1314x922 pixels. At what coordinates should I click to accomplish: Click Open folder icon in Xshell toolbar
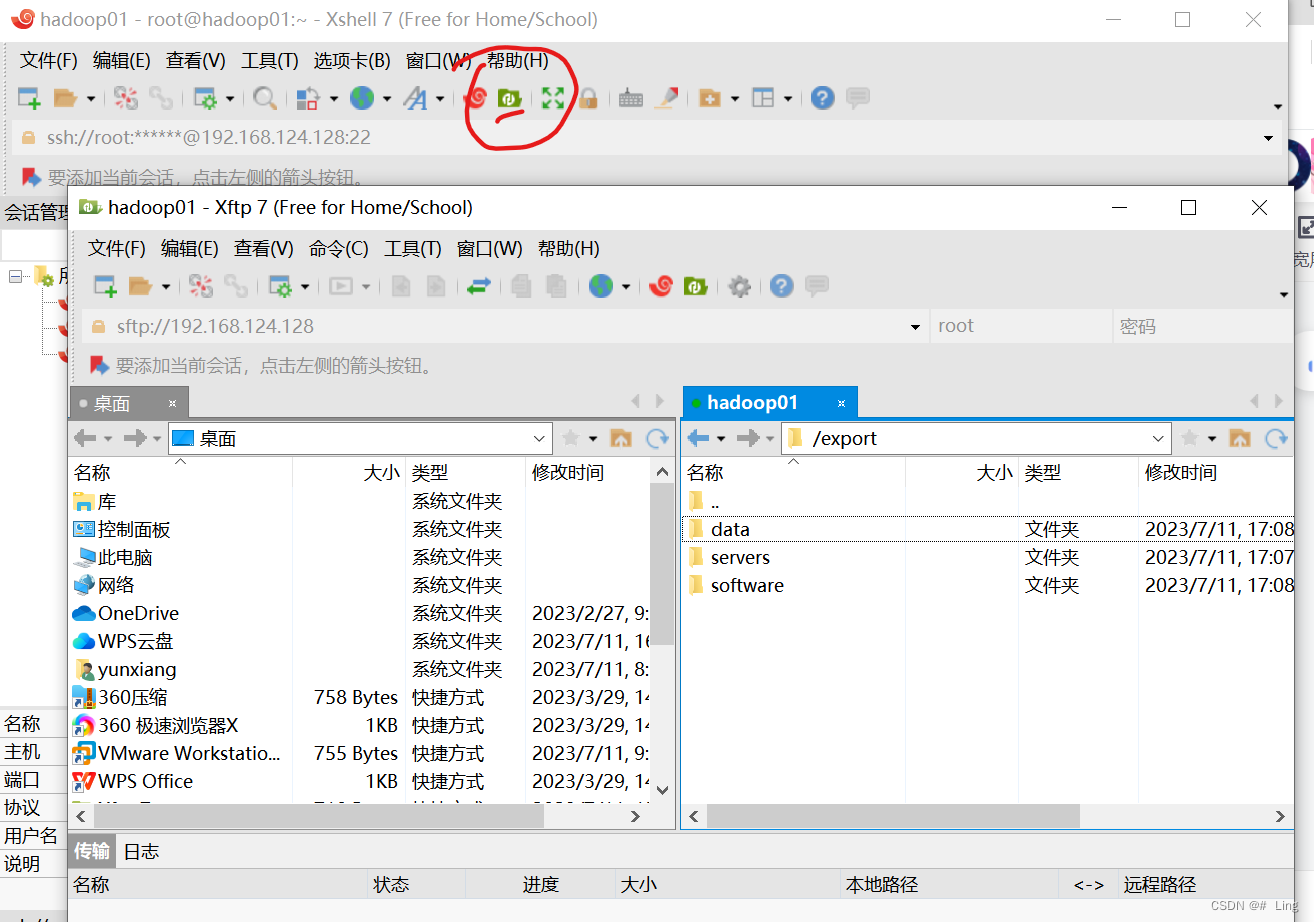[x=65, y=98]
